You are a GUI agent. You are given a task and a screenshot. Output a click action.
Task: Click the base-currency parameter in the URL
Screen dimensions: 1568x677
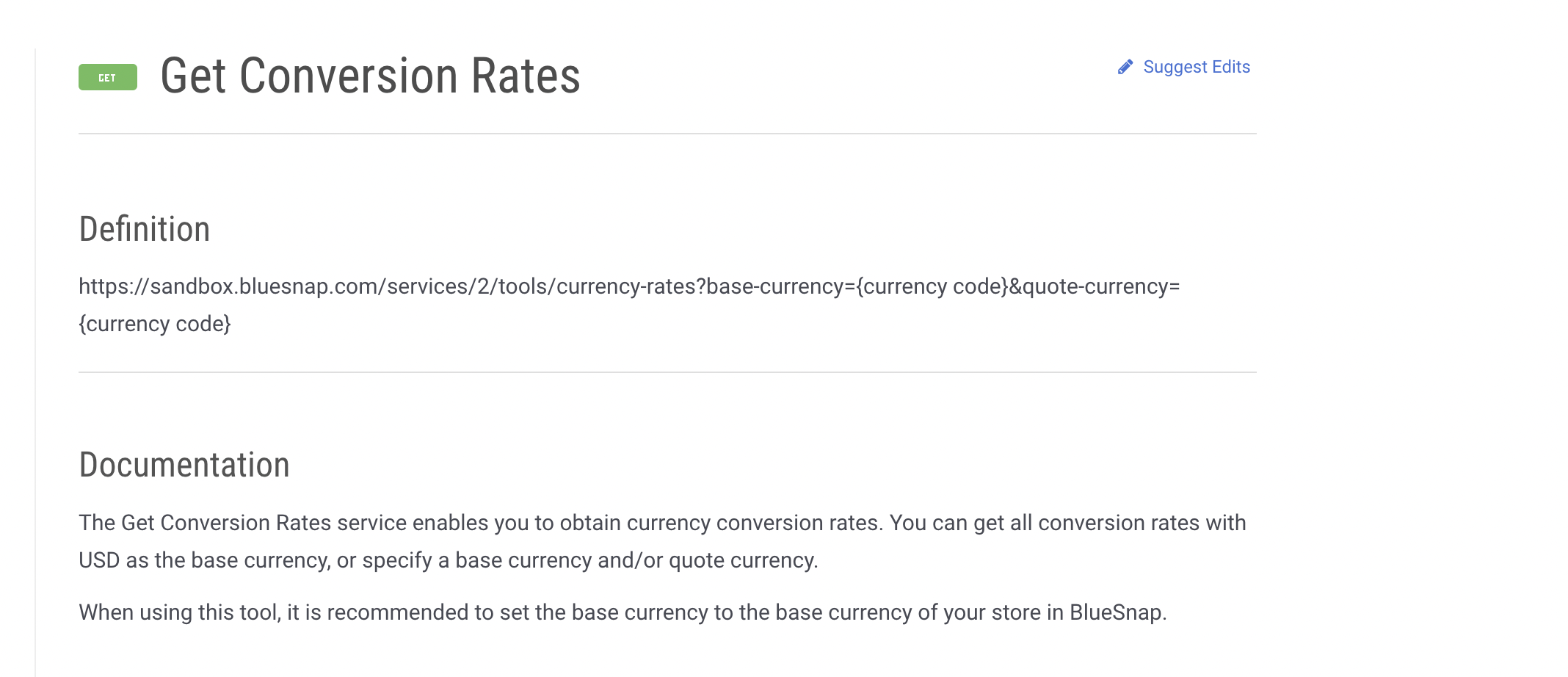(x=778, y=286)
